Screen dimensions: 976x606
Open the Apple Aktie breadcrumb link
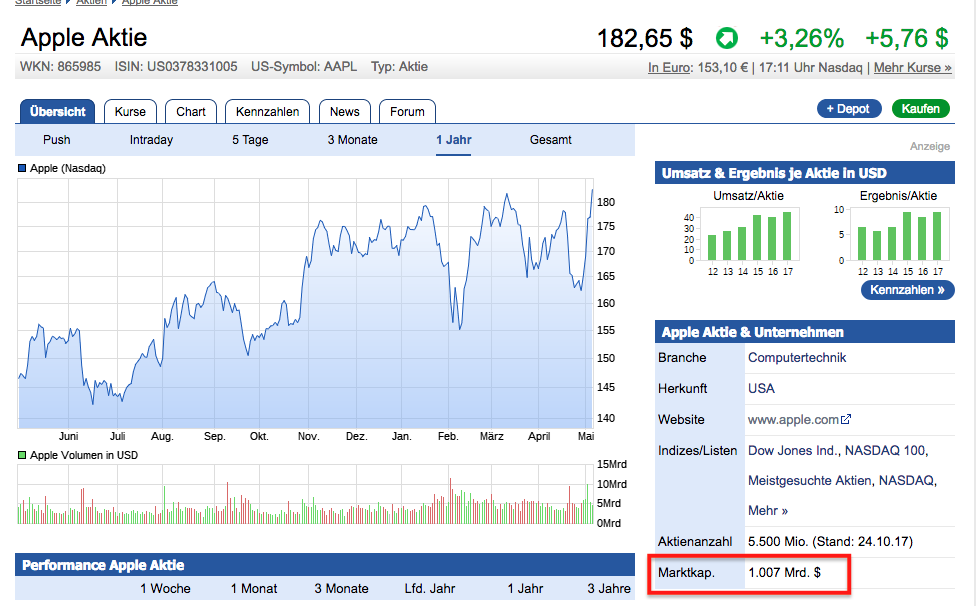(149, 2)
